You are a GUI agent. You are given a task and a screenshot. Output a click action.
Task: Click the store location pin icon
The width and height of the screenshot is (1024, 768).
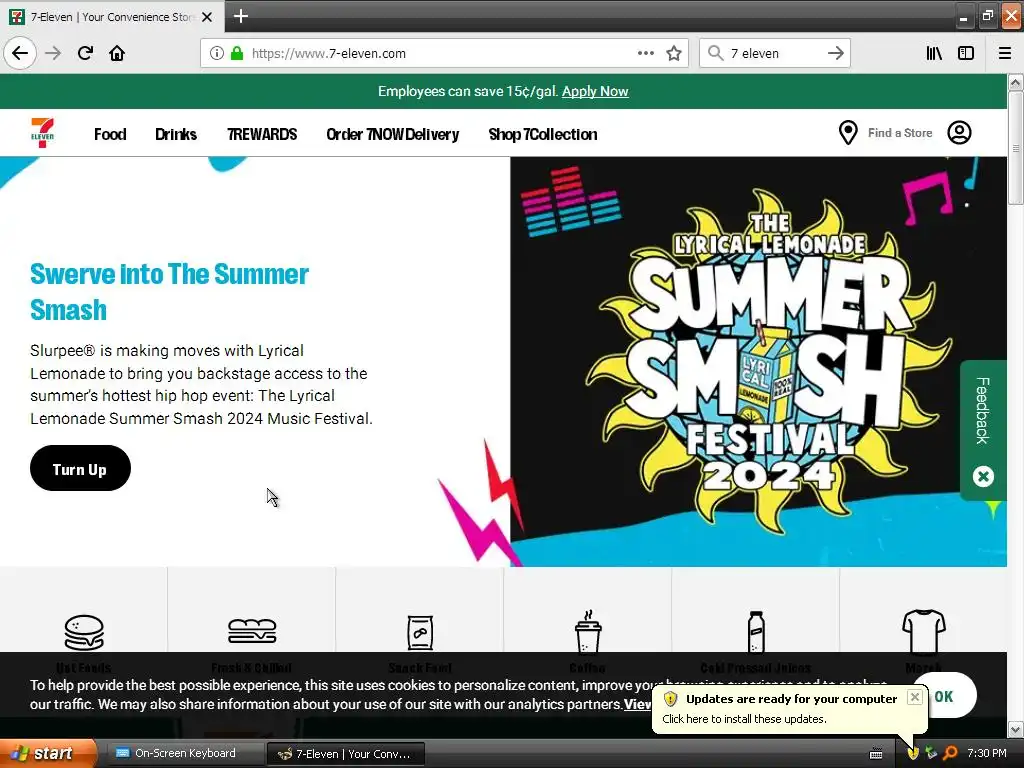tap(848, 133)
